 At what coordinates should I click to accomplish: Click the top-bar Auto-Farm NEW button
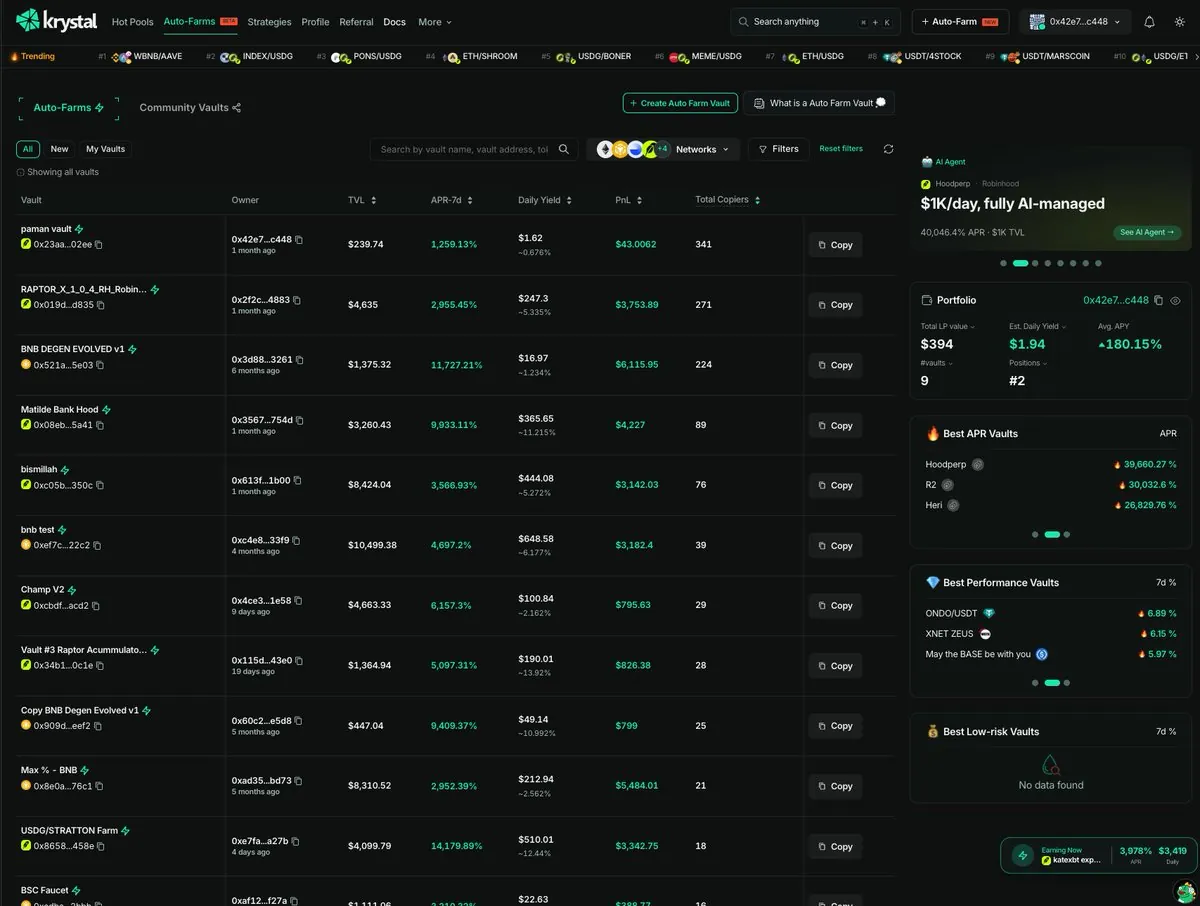962,22
